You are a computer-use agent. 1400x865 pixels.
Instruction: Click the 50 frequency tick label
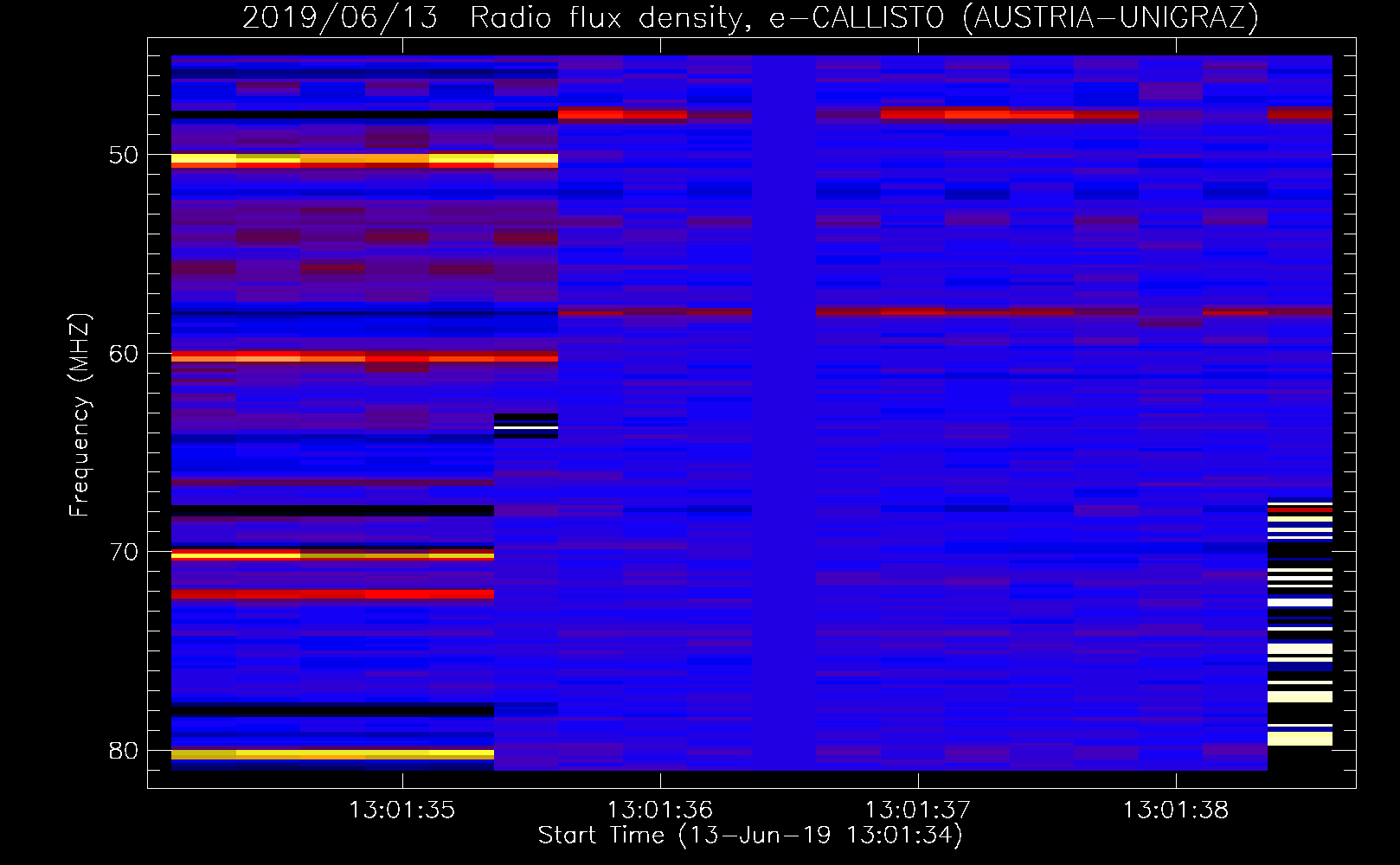tap(124, 155)
